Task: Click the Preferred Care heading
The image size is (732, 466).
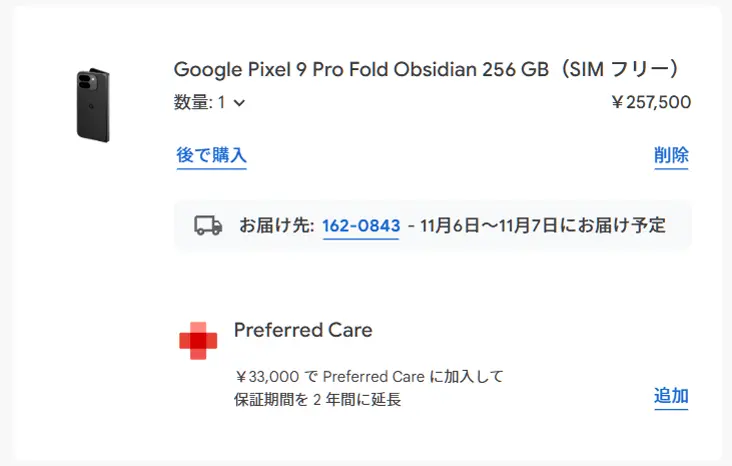Action: 303,330
